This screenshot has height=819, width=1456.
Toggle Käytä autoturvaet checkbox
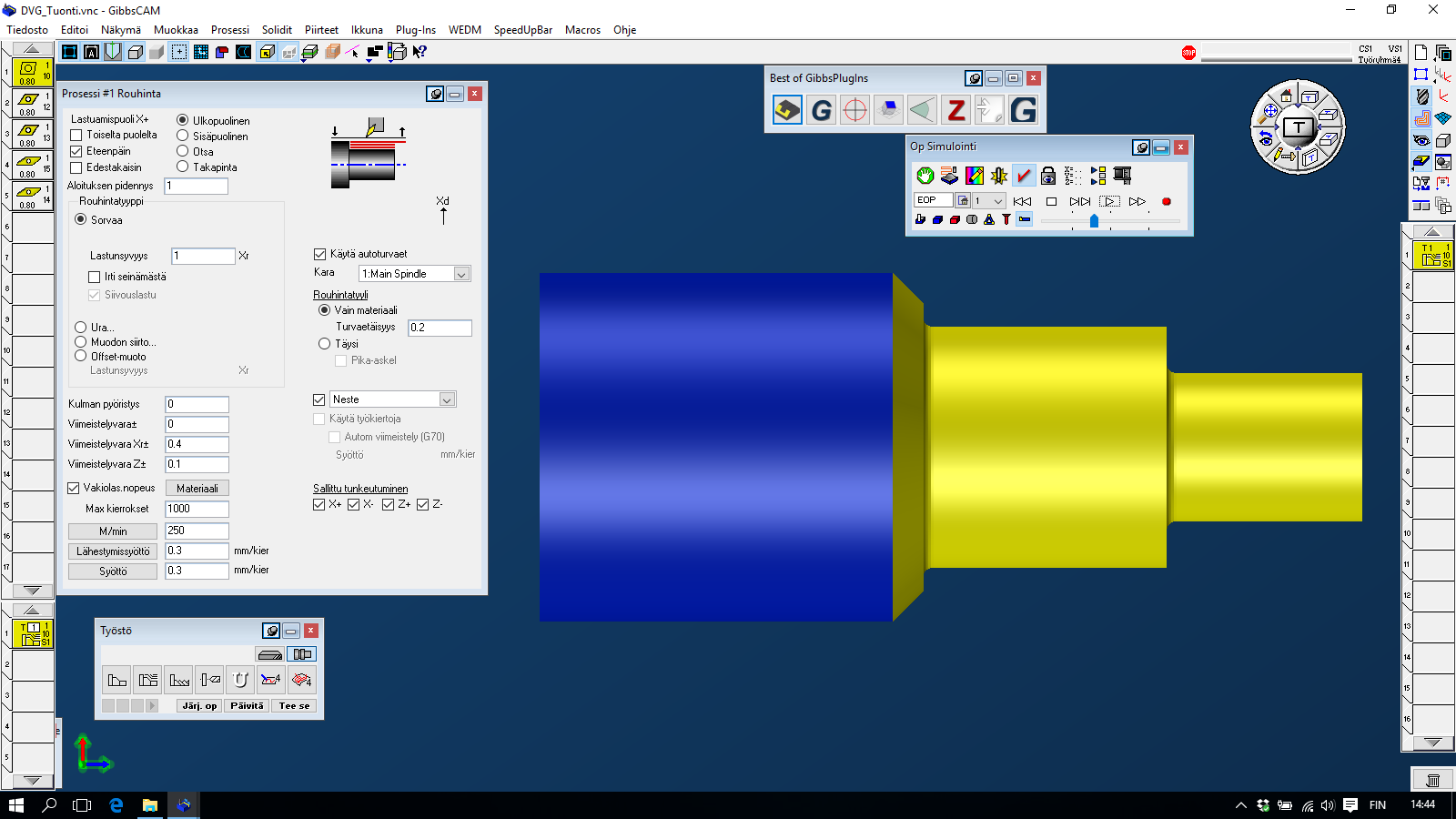pyautogui.click(x=319, y=254)
